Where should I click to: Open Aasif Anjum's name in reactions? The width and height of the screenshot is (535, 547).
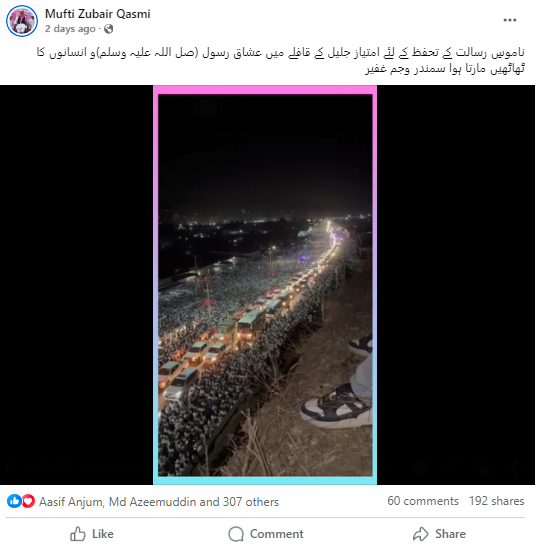71,502
